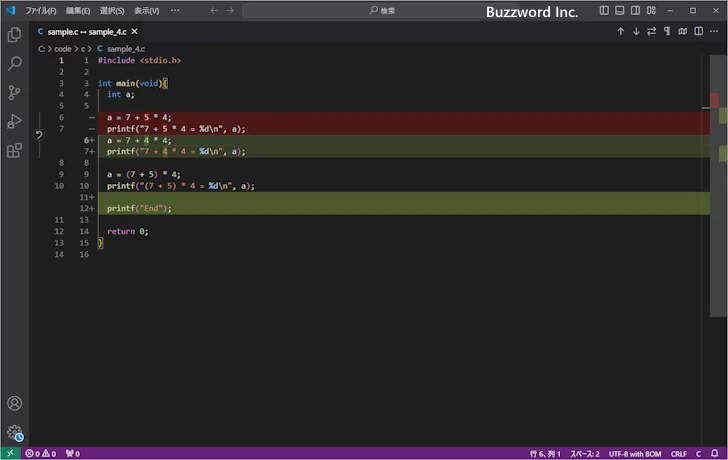Toggle primary side bar layout button
Screen dimensions: 728x460
coord(604,10)
